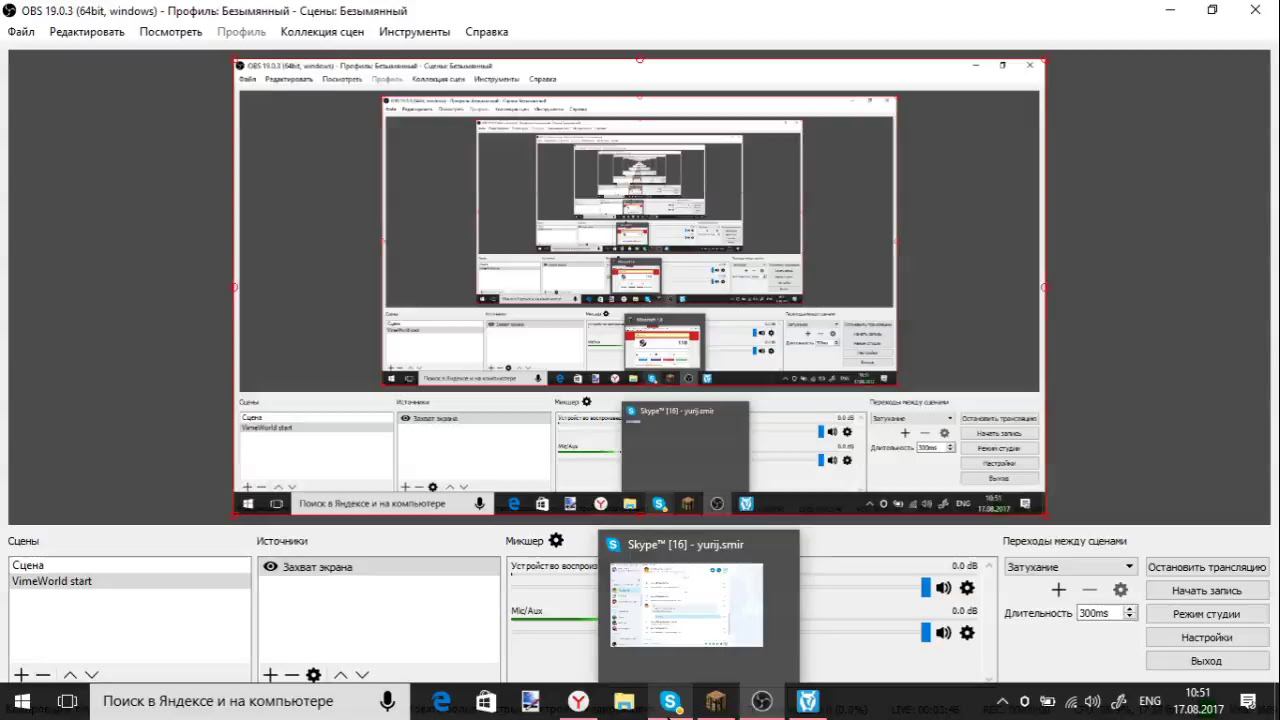
Task: Show hidden tray icons chevron
Action: pos(1003,701)
